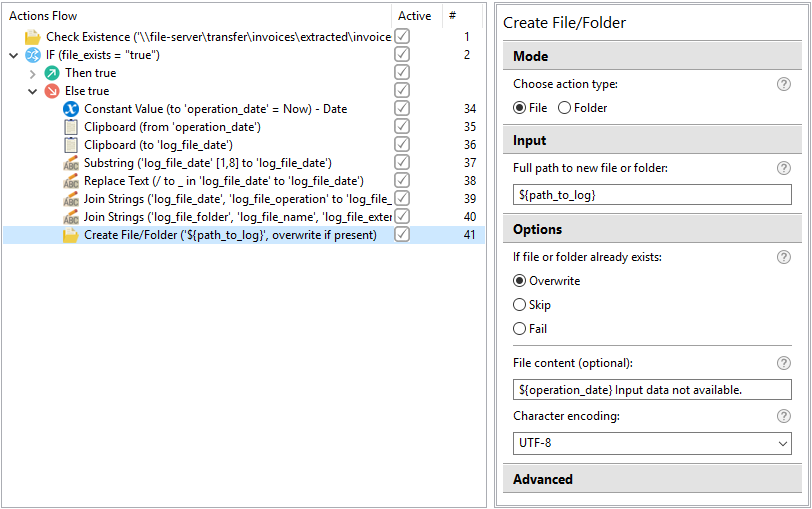Open help for File content field

tap(784, 363)
